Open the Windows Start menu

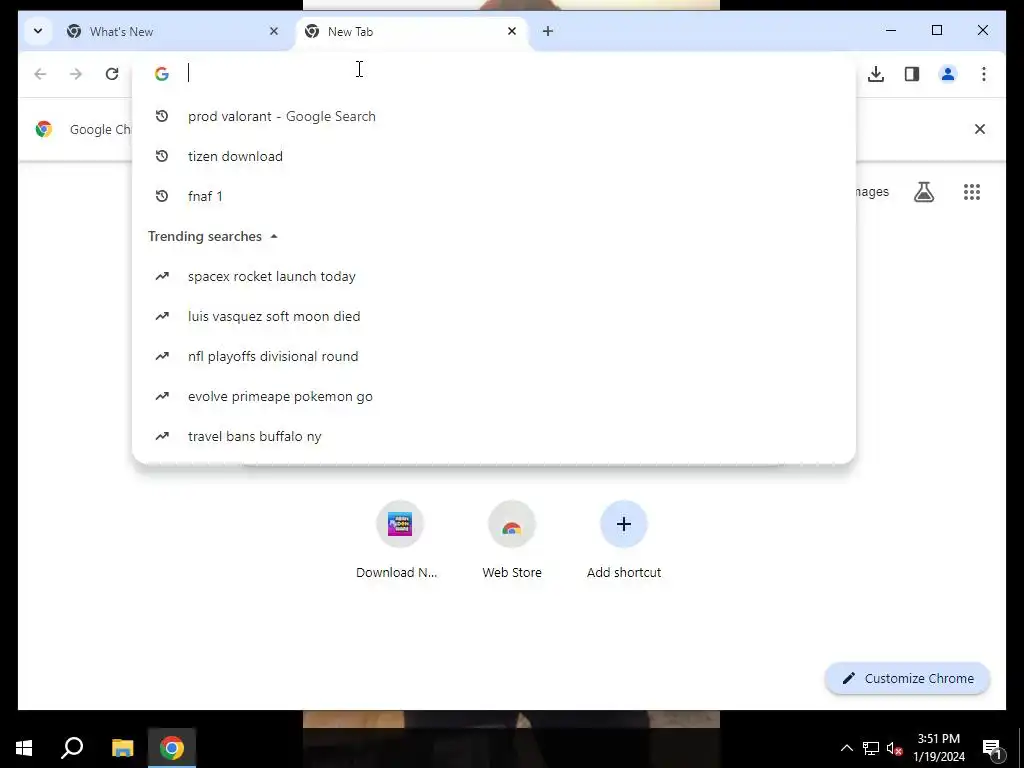coord(24,748)
